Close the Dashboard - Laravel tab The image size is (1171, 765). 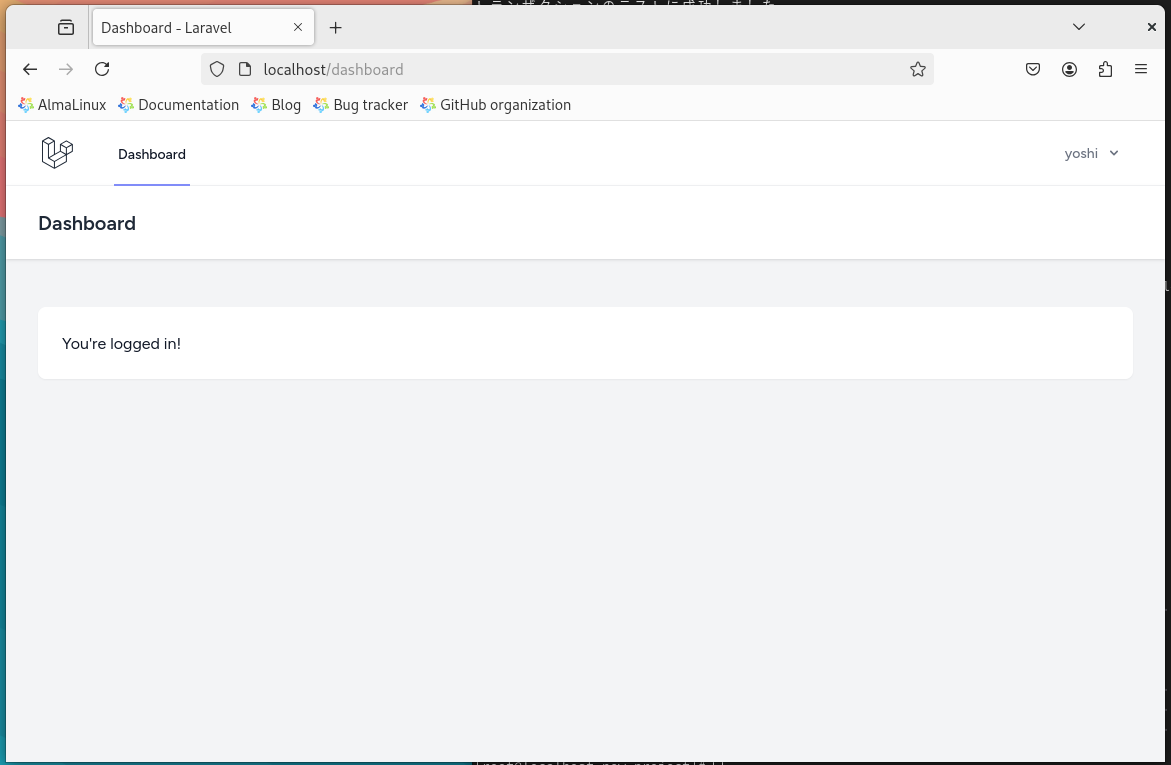298,27
